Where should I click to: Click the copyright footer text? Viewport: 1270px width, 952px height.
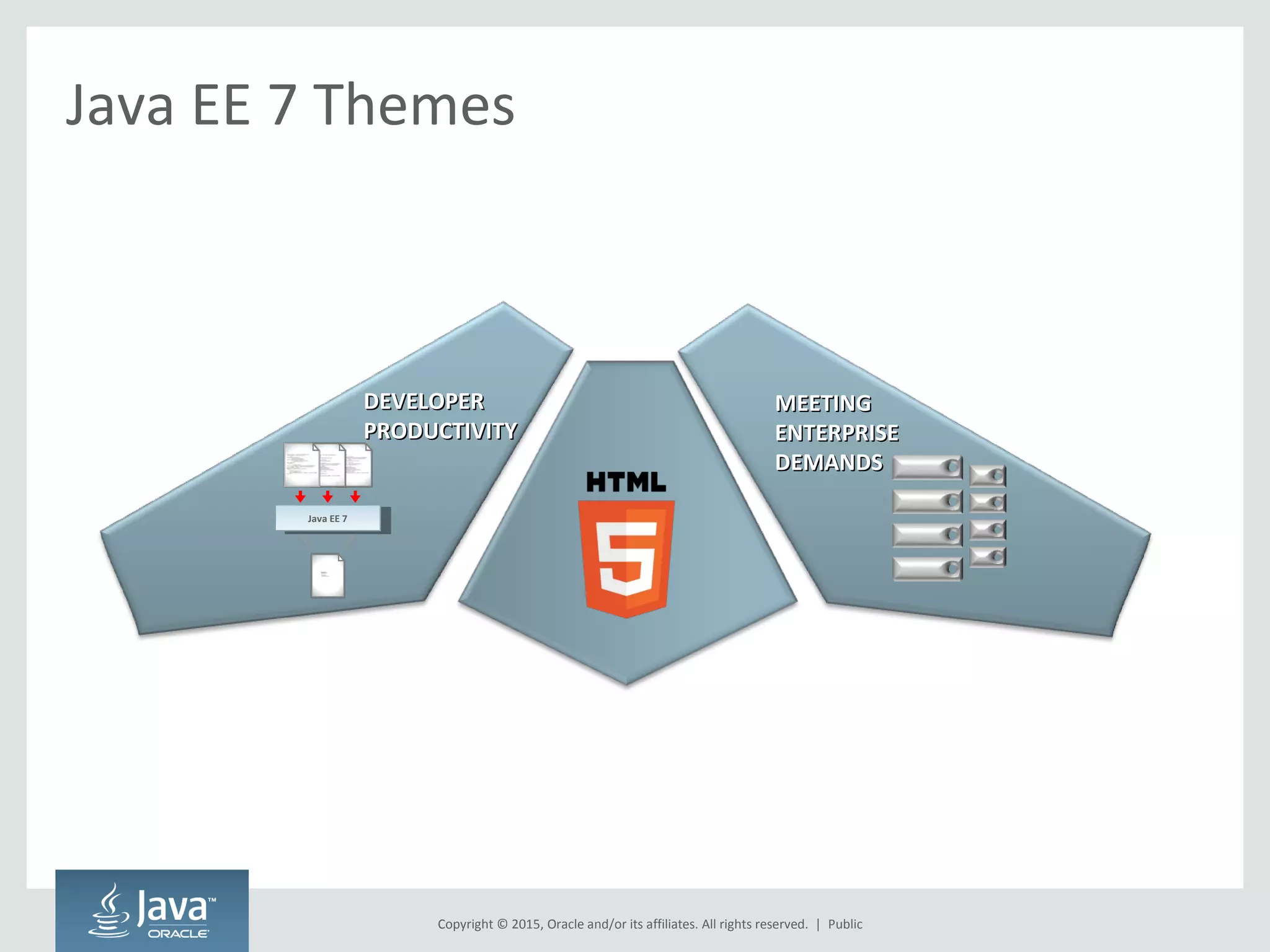click(622, 924)
